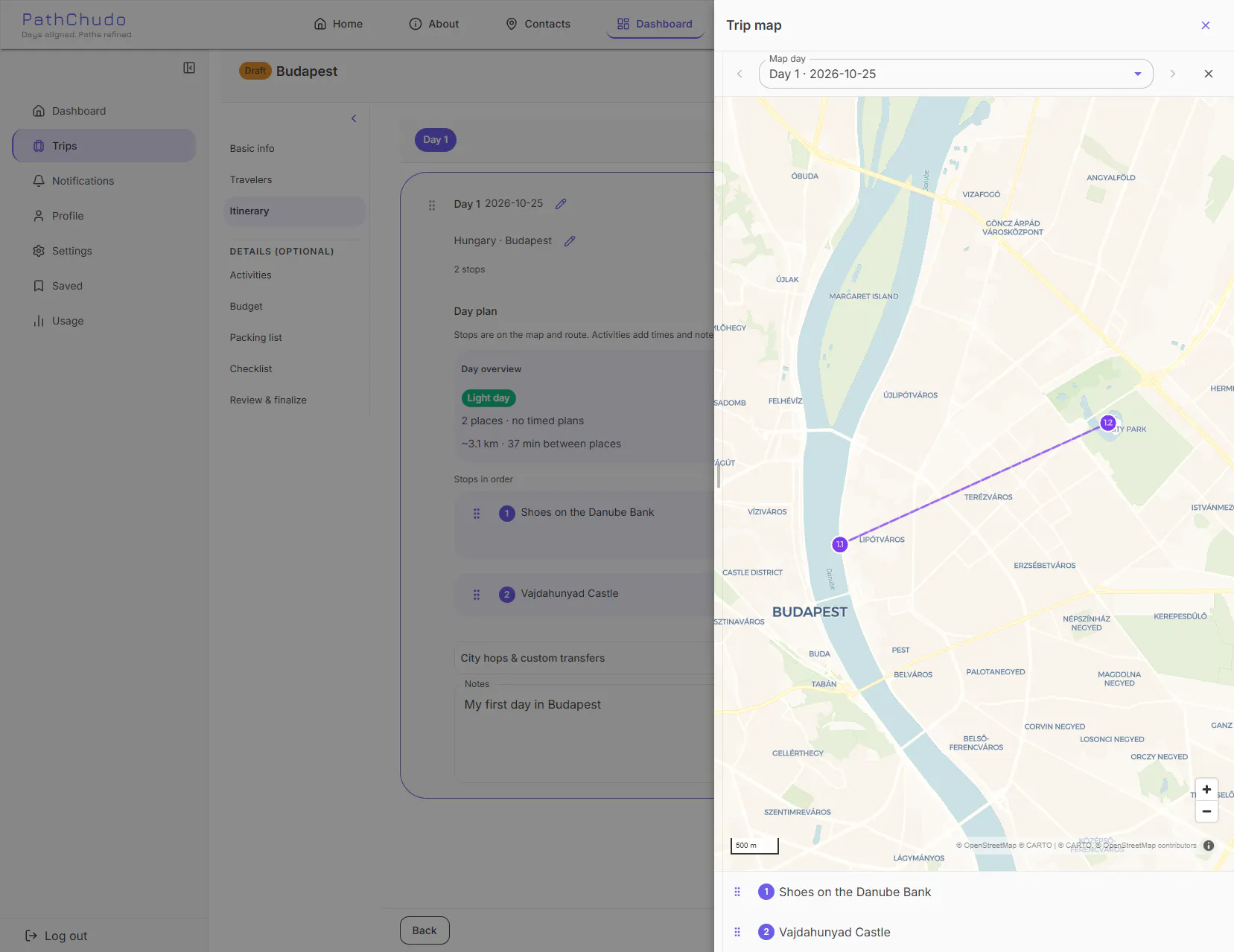Grab drag handle for Shoes on the Danube Bank in map list
Image resolution: width=1234 pixels, height=952 pixels.
(x=737, y=892)
